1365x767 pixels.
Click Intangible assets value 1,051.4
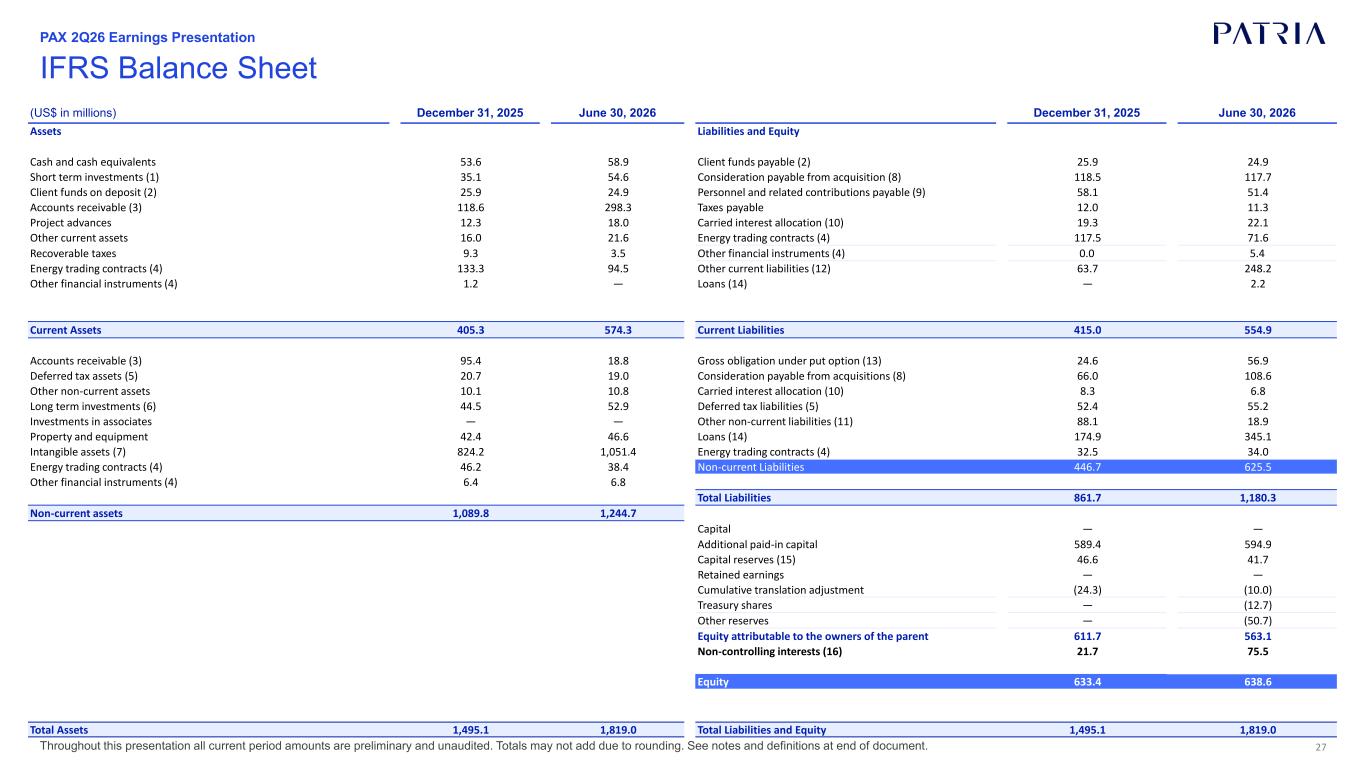click(x=618, y=452)
